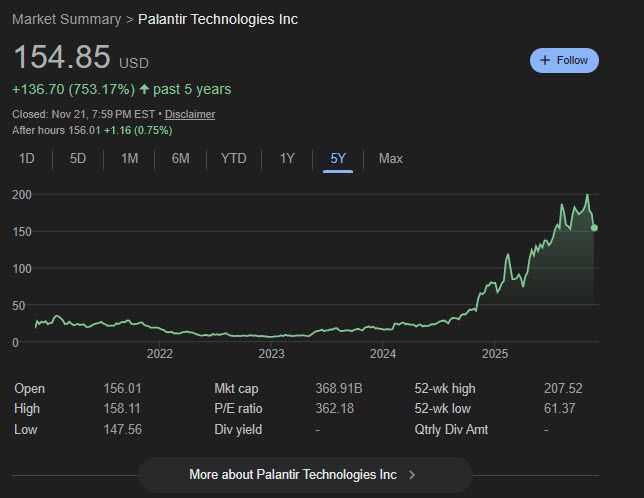Click the green up arrow icon
The image size is (644, 498).
[144, 89]
